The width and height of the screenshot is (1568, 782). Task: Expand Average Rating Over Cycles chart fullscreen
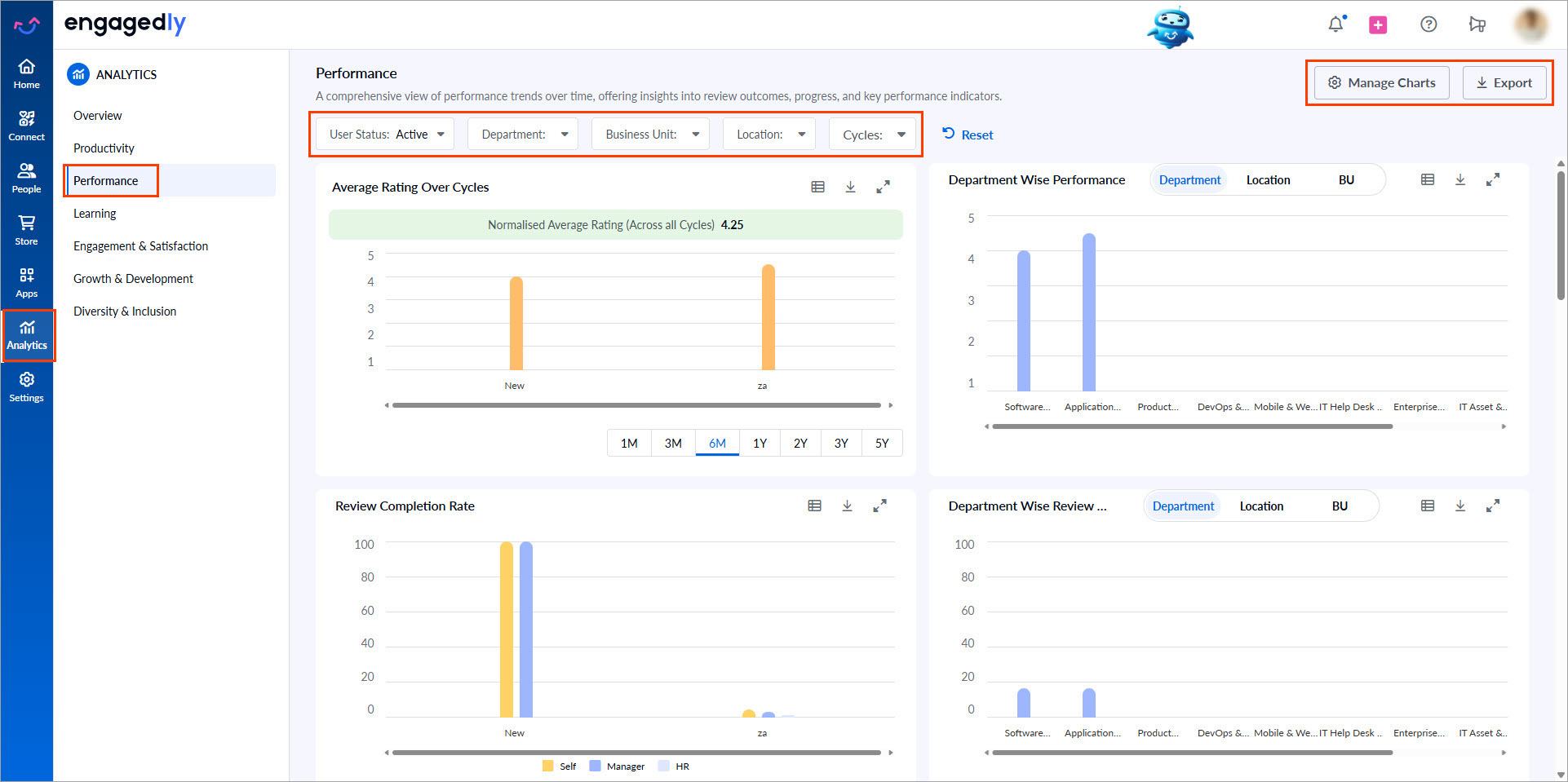coord(883,187)
